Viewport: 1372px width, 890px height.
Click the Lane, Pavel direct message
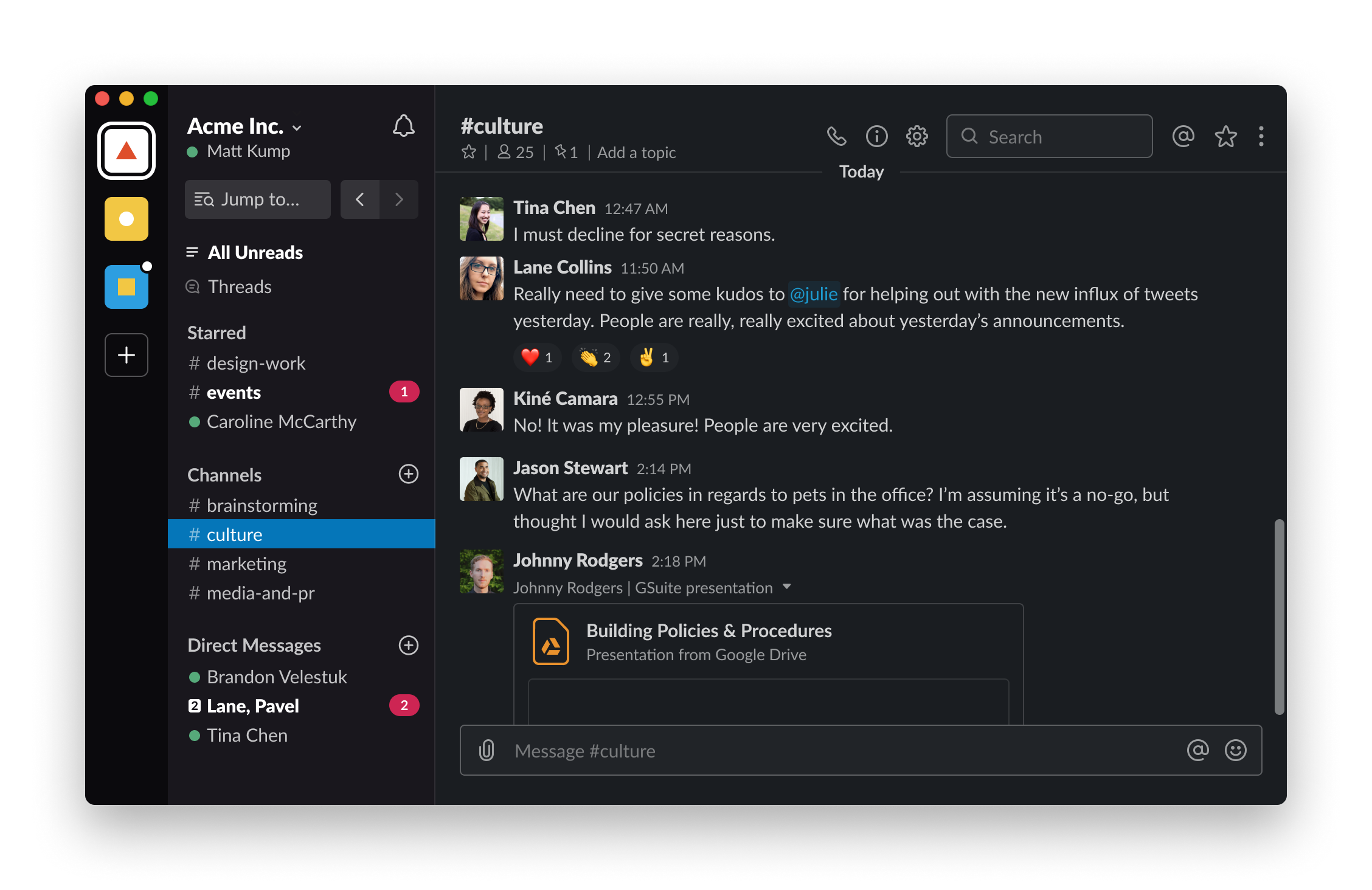[253, 706]
